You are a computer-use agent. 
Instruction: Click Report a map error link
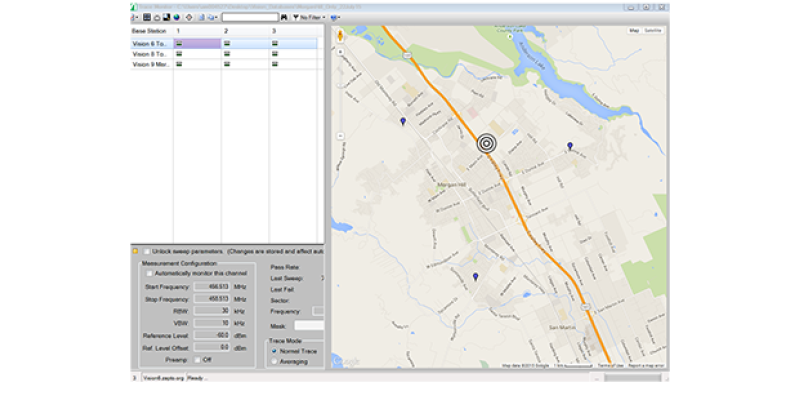tap(646, 365)
